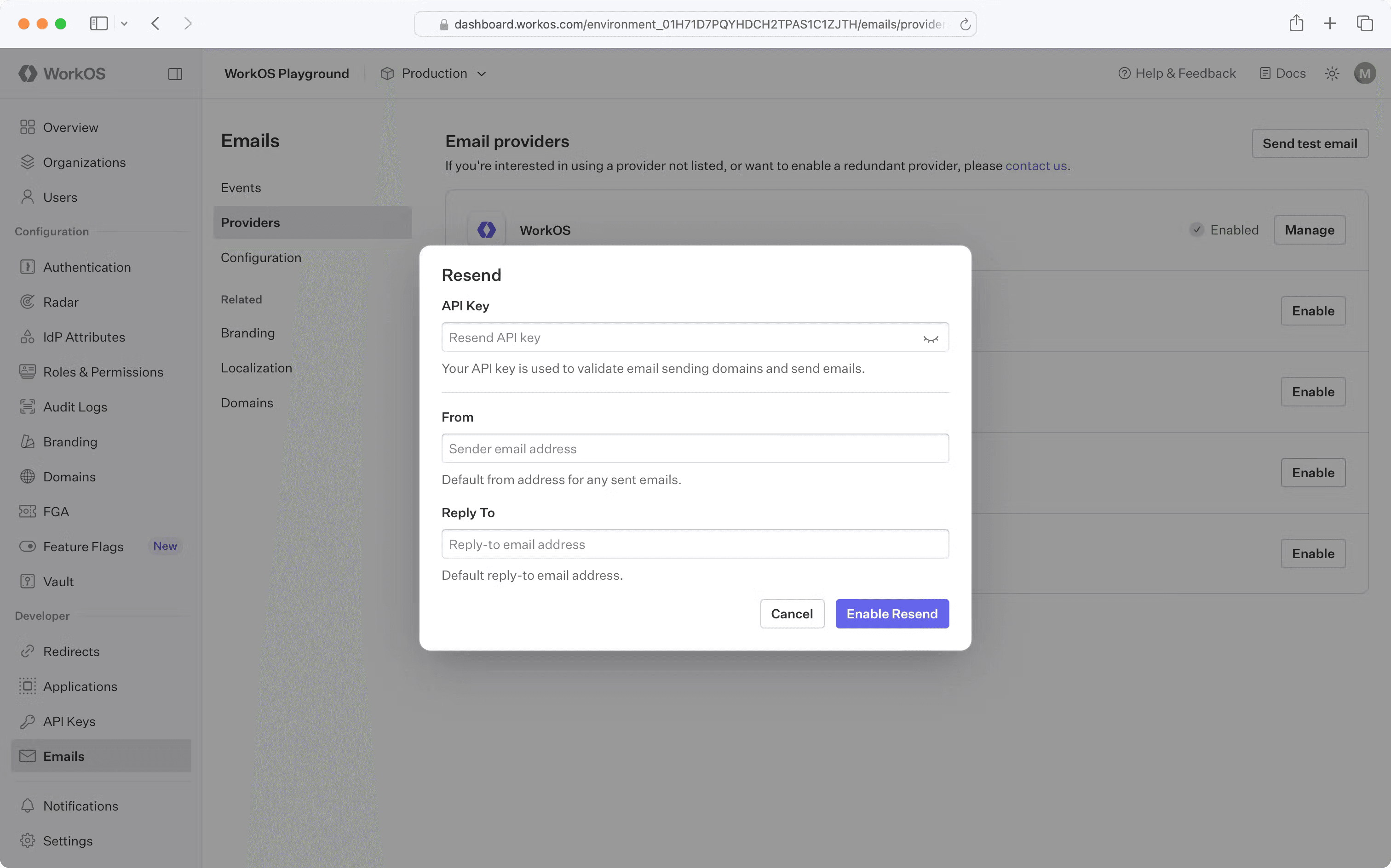1391x868 pixels.
Task: Navigate to Roles & Permissions
Action: 103,371
